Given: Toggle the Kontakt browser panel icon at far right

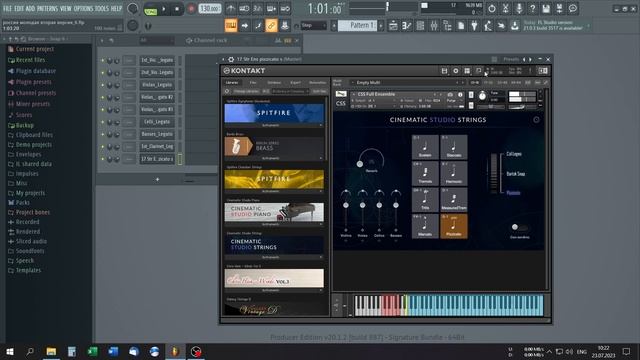Looking at the screenshot, I should pos(543,71).
